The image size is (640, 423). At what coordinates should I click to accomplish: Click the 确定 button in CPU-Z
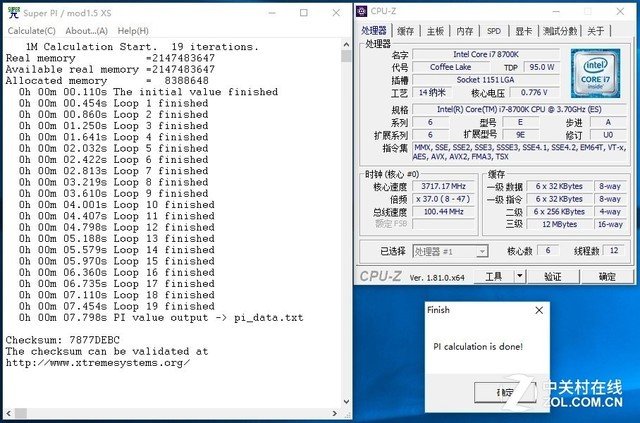point(607,277)
